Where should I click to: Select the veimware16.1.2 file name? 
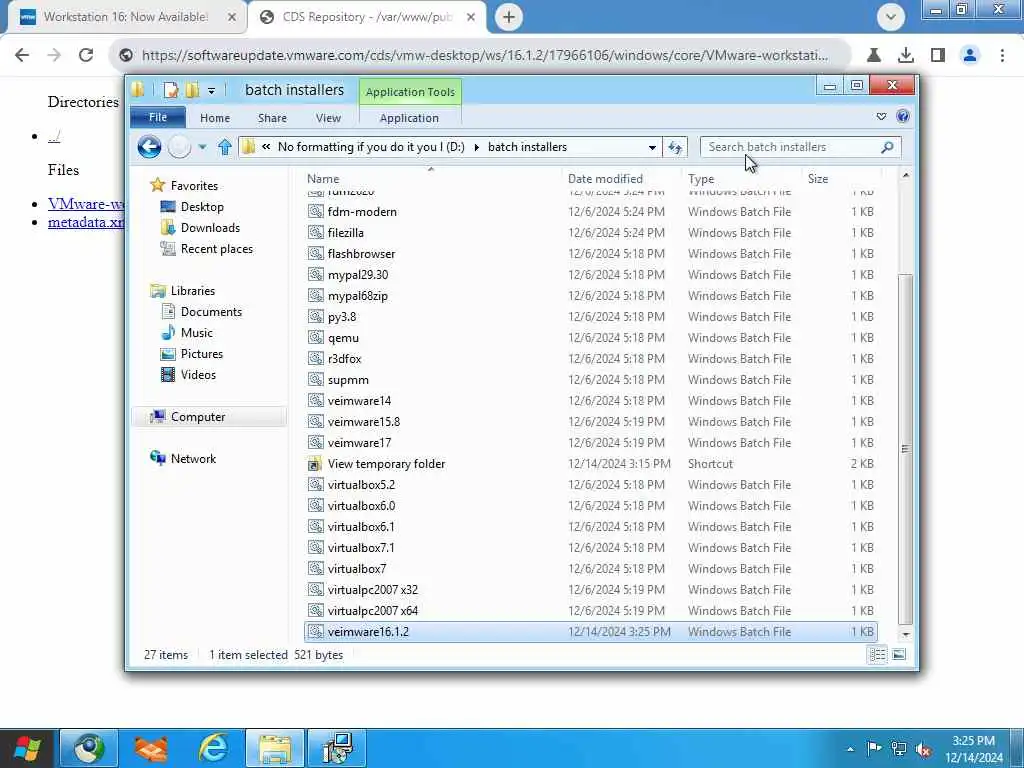click(x=368, y=632)
